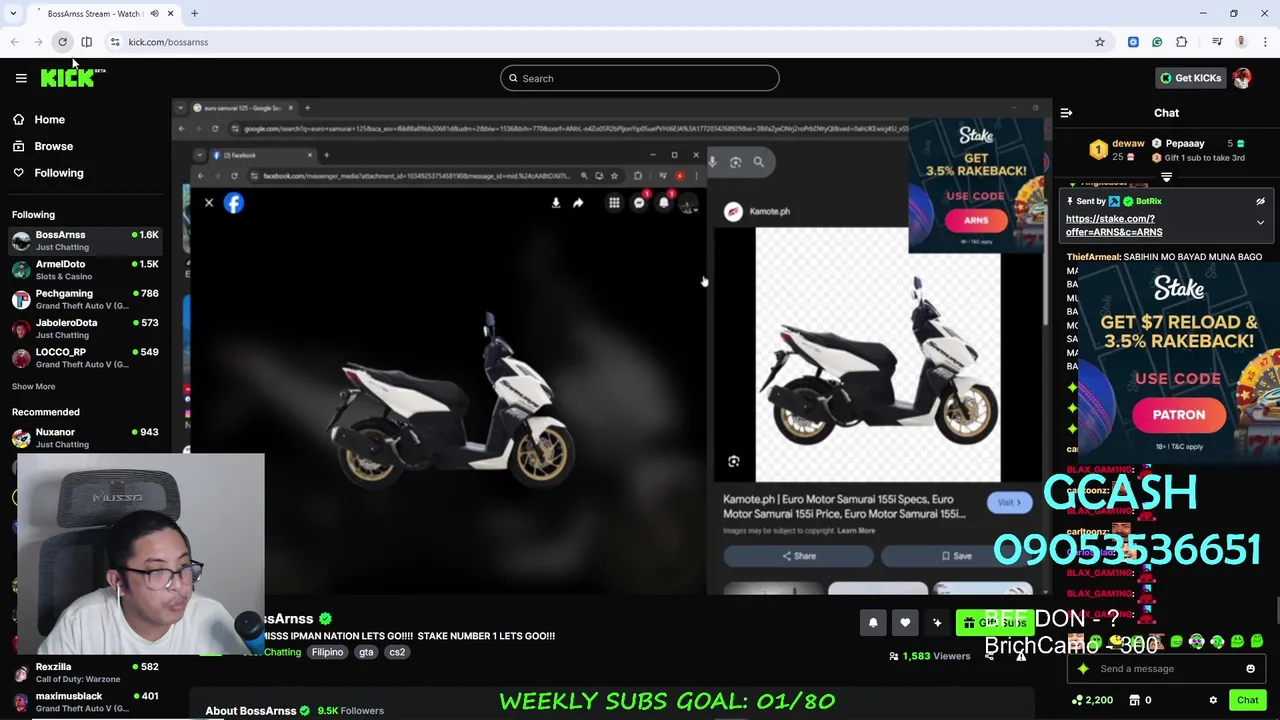
Task: Click the Send a message chat box
Action: tap(1167, 669)
